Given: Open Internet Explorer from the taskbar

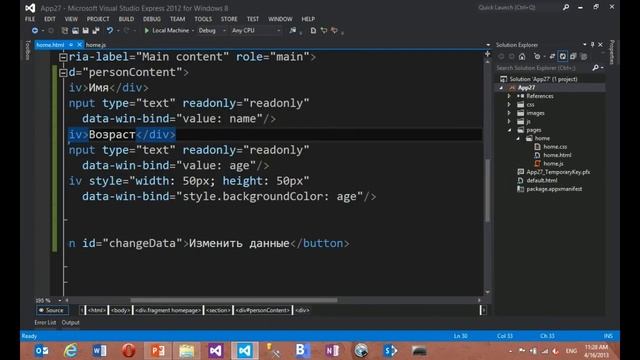Looking at the screenshot, I should 71,351.
